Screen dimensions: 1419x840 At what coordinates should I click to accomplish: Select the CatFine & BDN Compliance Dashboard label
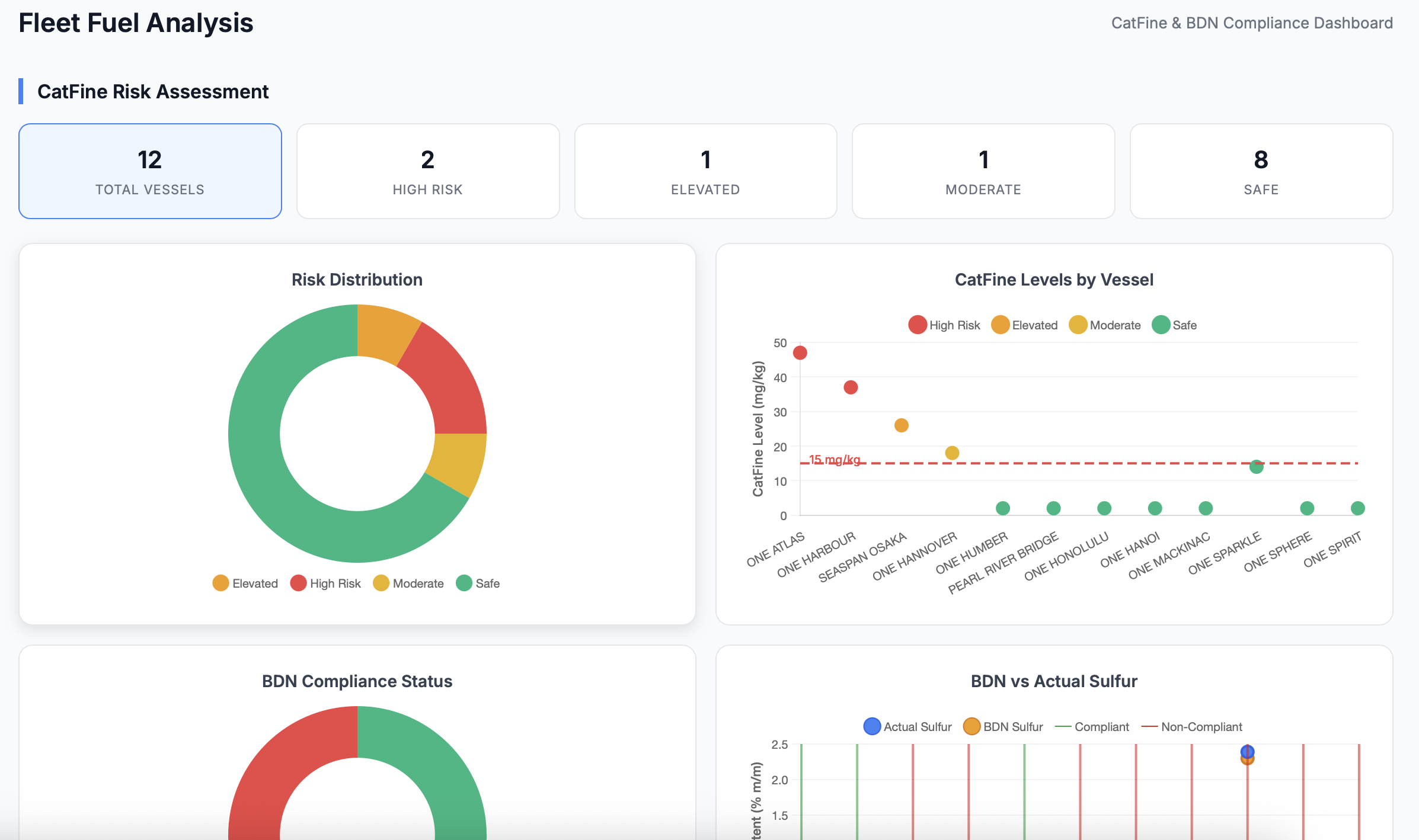[x=1252, y=23]
